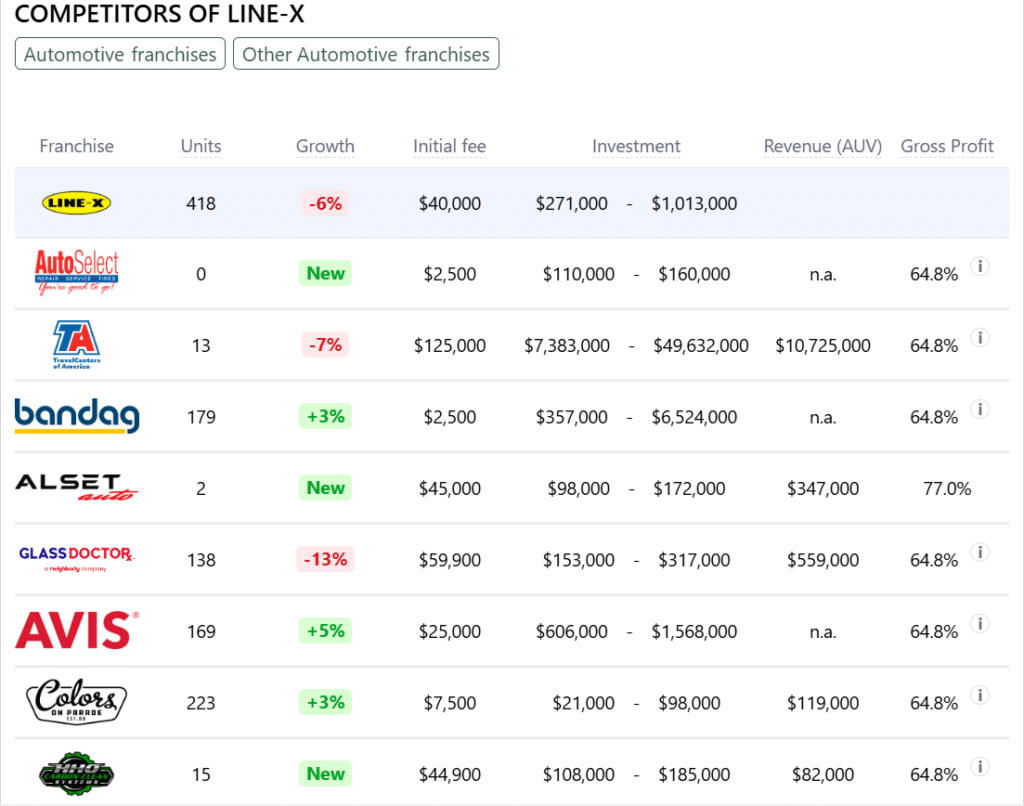Click the $25,000 initial fee
Viewport: 1024px width, 806px height.
[449, 632]
